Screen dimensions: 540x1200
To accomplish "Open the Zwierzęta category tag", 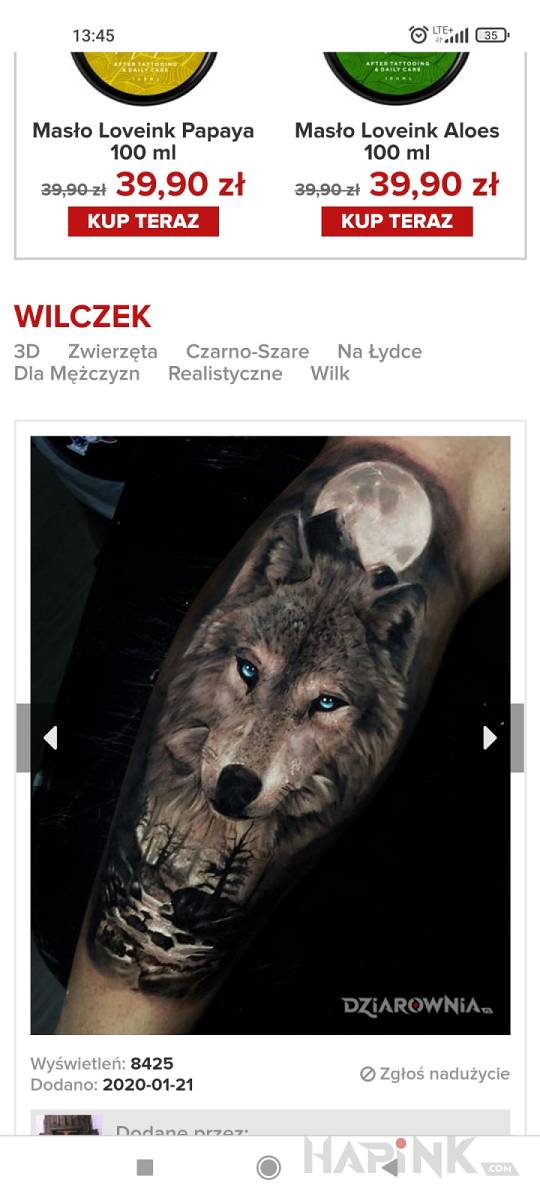I will tap(113, 352).
